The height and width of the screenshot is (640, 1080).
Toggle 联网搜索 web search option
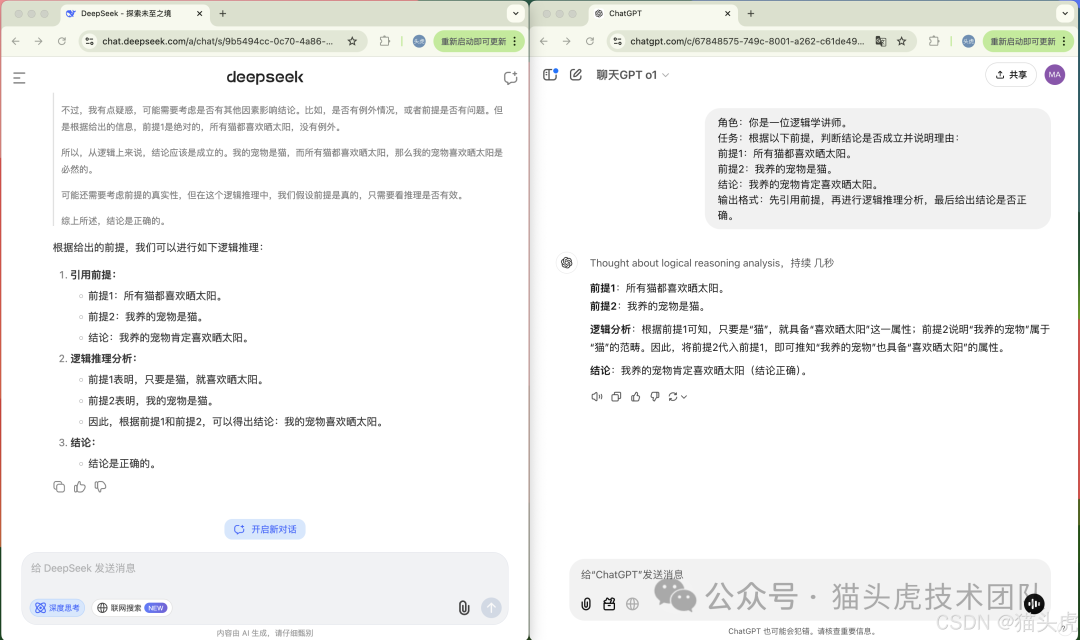[132, 608]
